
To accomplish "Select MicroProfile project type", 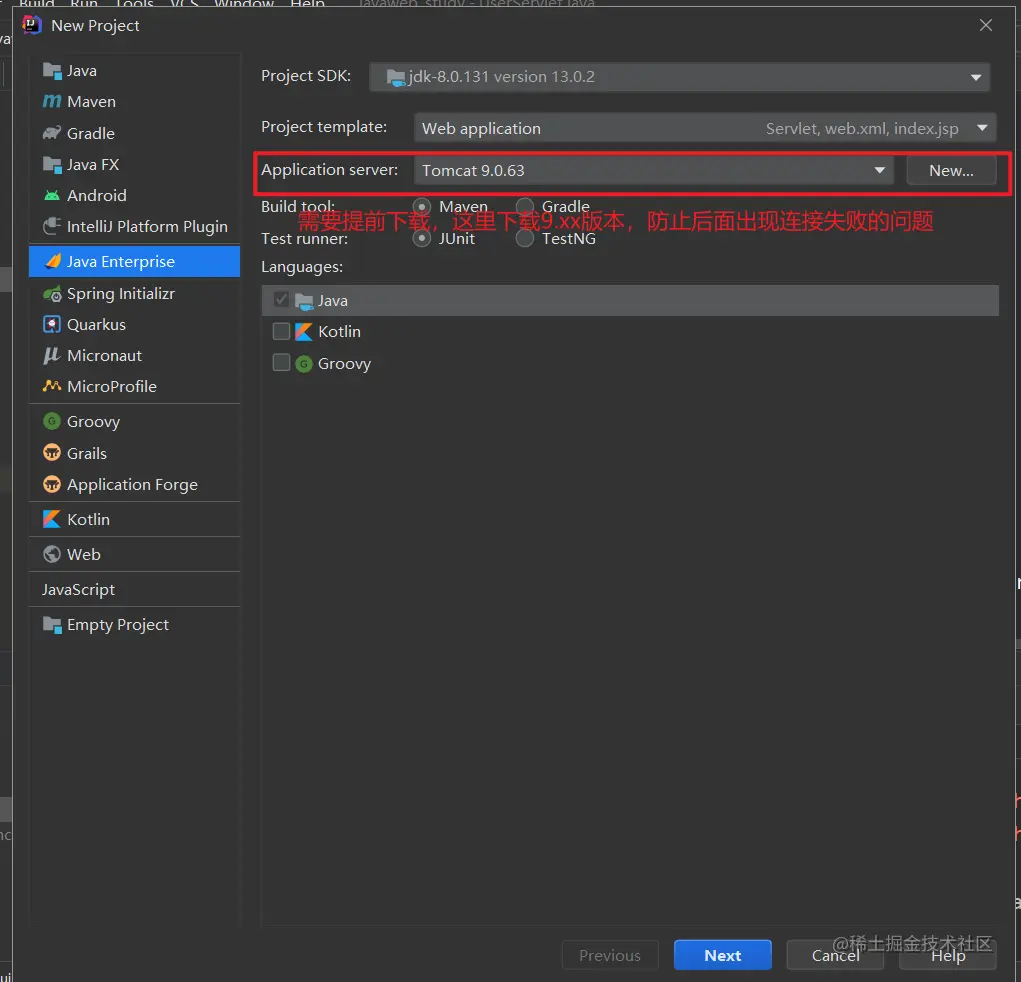I will 135,386.
